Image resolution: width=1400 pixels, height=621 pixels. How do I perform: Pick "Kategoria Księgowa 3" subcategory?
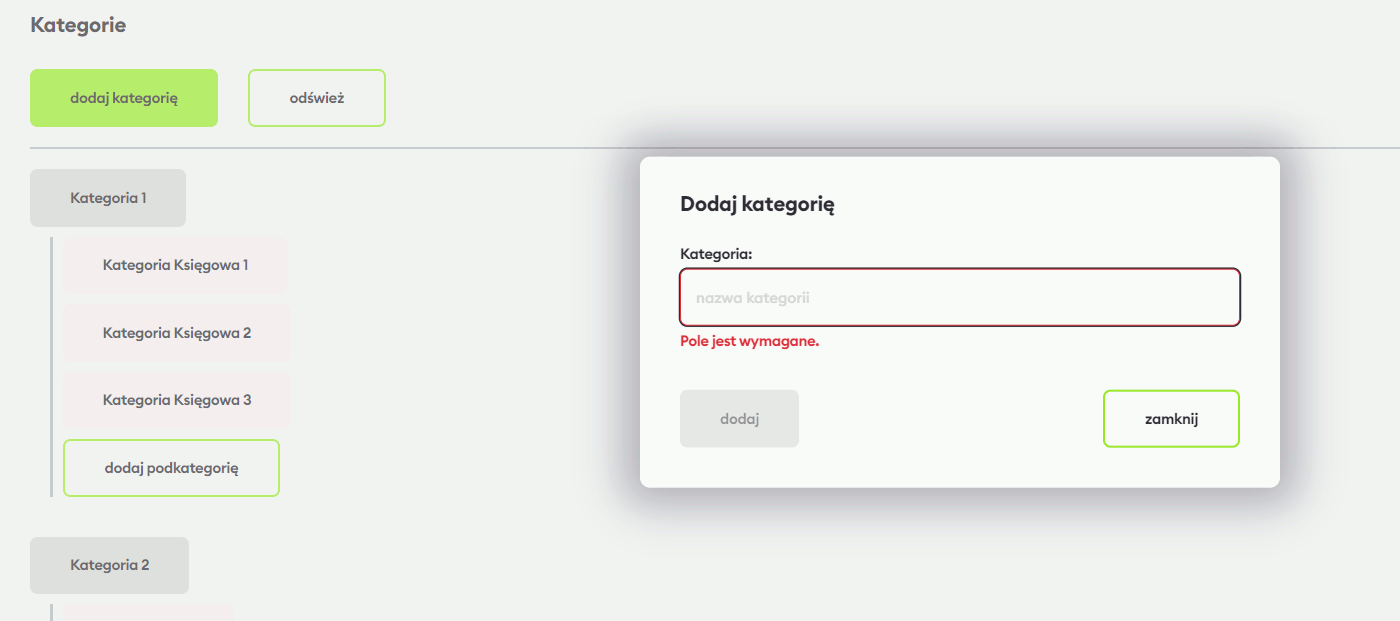click(177, 400)
